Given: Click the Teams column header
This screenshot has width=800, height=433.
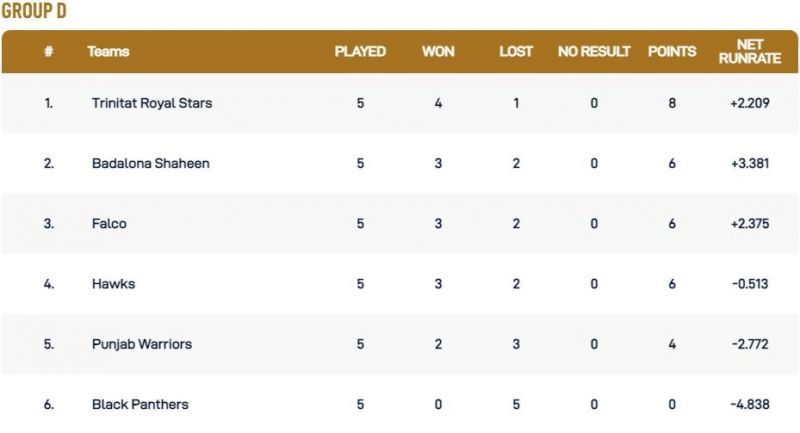Looking at the screenshot, I should [108, 51].
